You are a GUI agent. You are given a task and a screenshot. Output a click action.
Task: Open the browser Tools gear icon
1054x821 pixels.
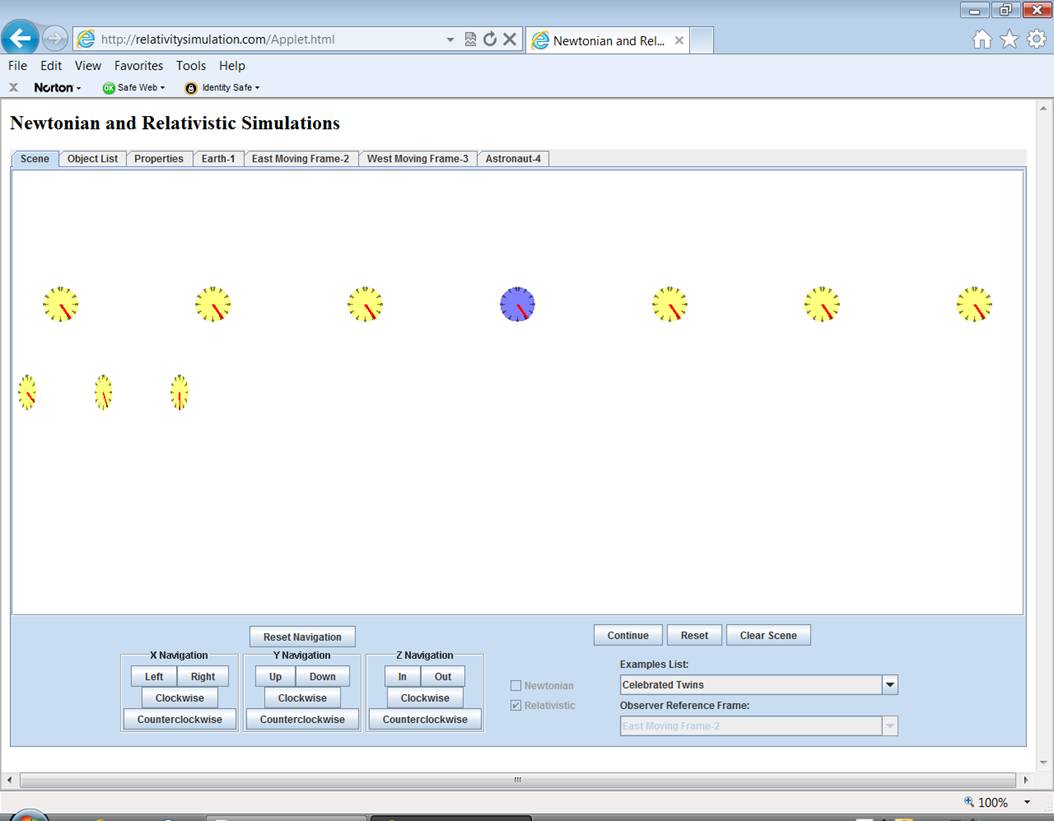1036,39
